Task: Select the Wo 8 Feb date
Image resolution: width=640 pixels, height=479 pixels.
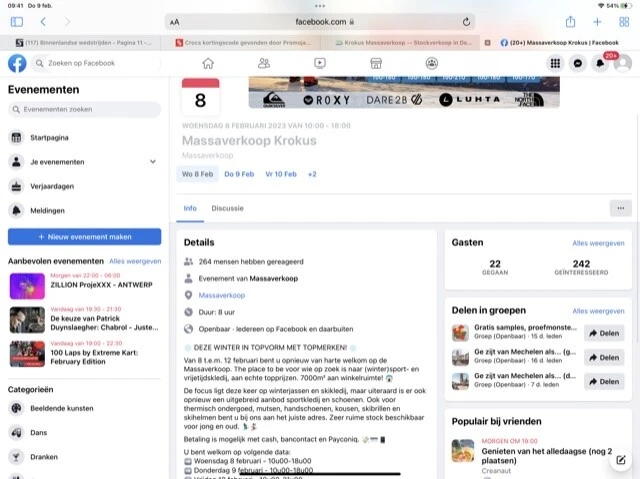Action: 198,174
